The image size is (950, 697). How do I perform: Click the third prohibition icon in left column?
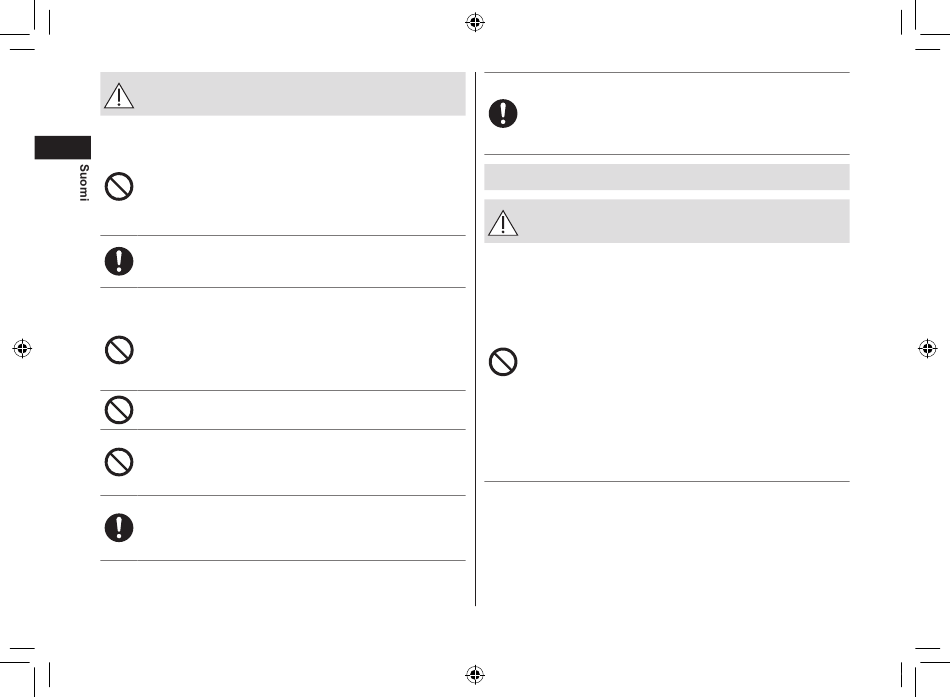click(x=119, y=410)
